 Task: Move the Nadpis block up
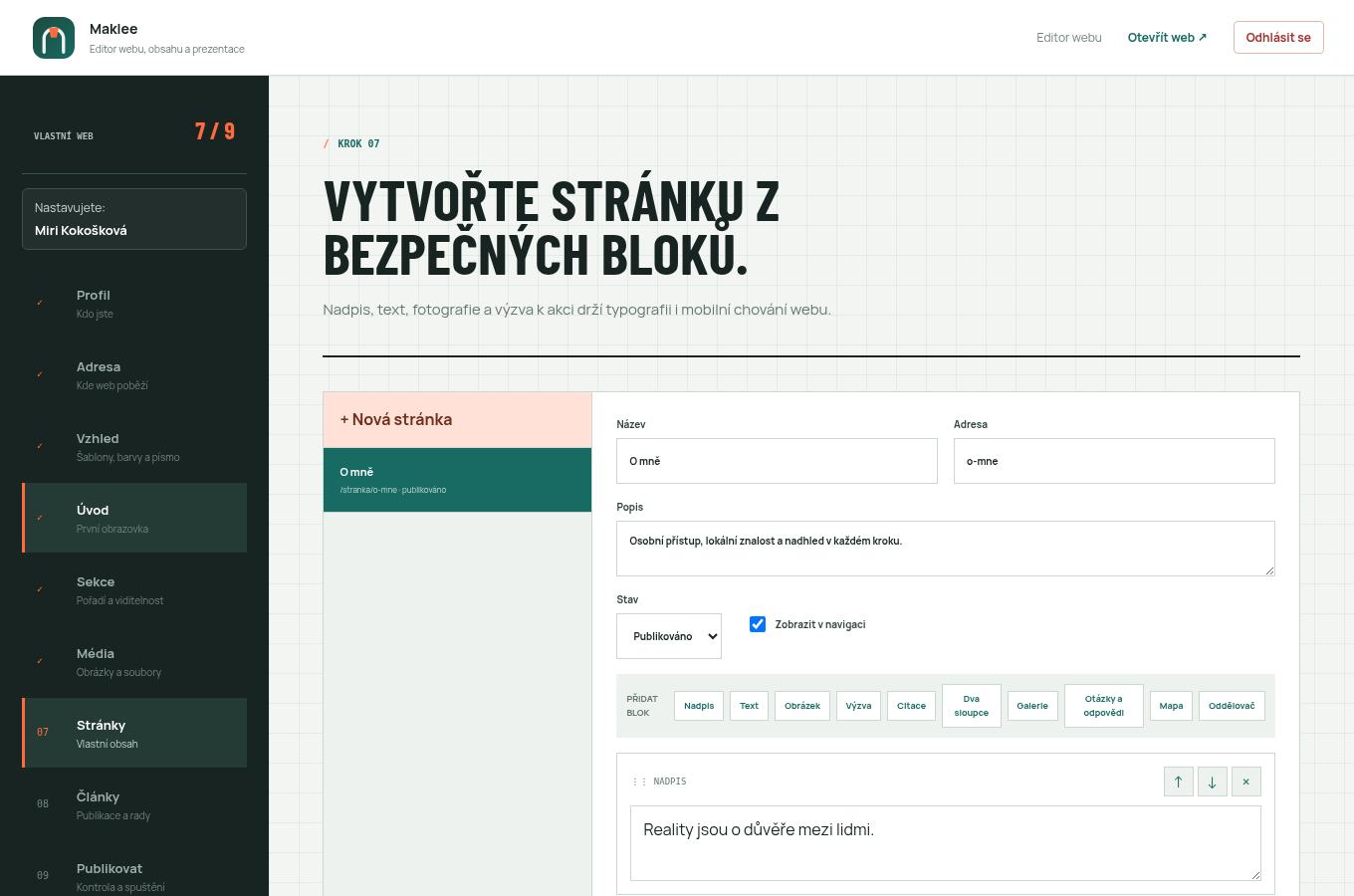[x=1178, y=782]
